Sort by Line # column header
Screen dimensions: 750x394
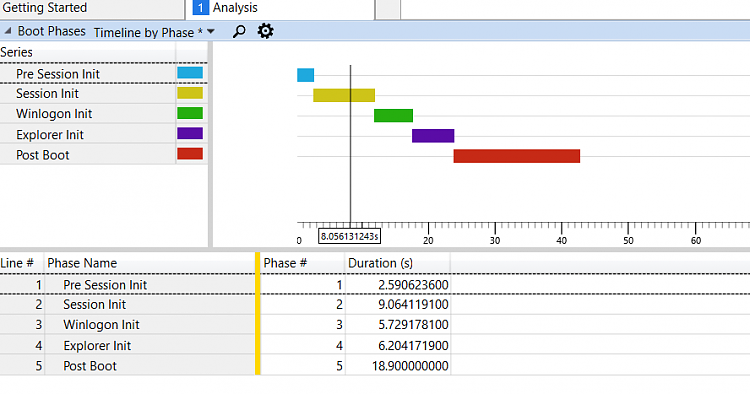22,263
